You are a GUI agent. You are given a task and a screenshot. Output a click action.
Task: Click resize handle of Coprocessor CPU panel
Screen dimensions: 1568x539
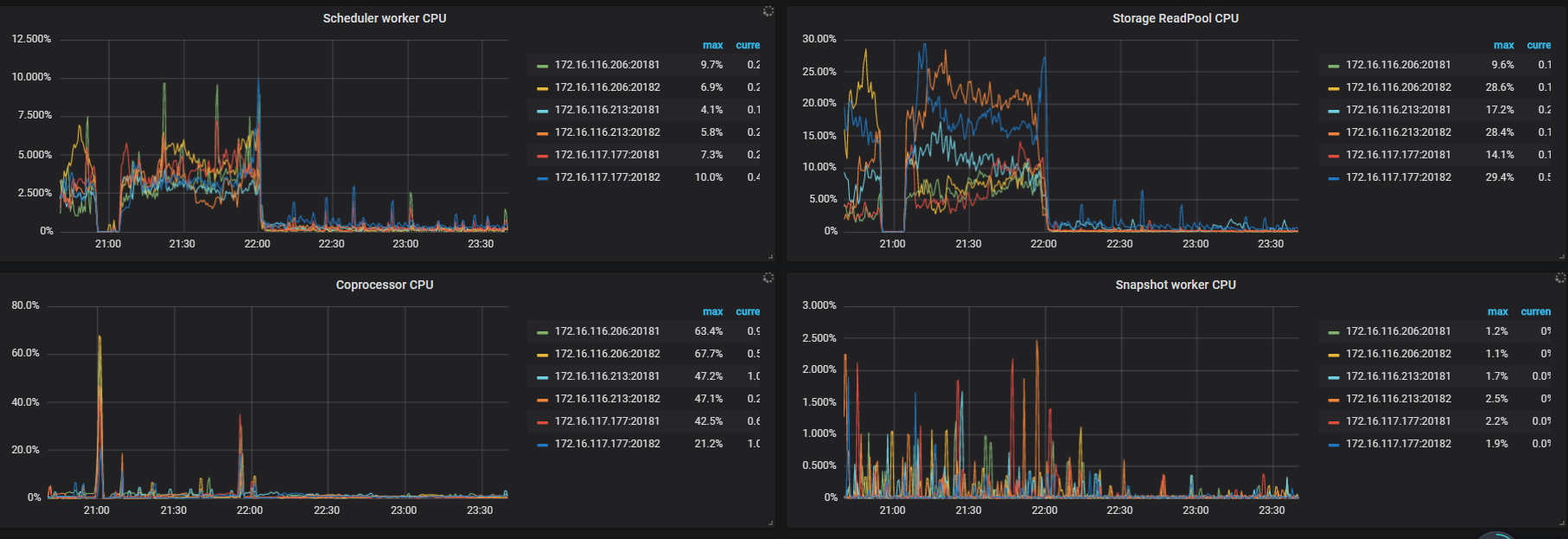pyautogui.click(x=770, y=523)
